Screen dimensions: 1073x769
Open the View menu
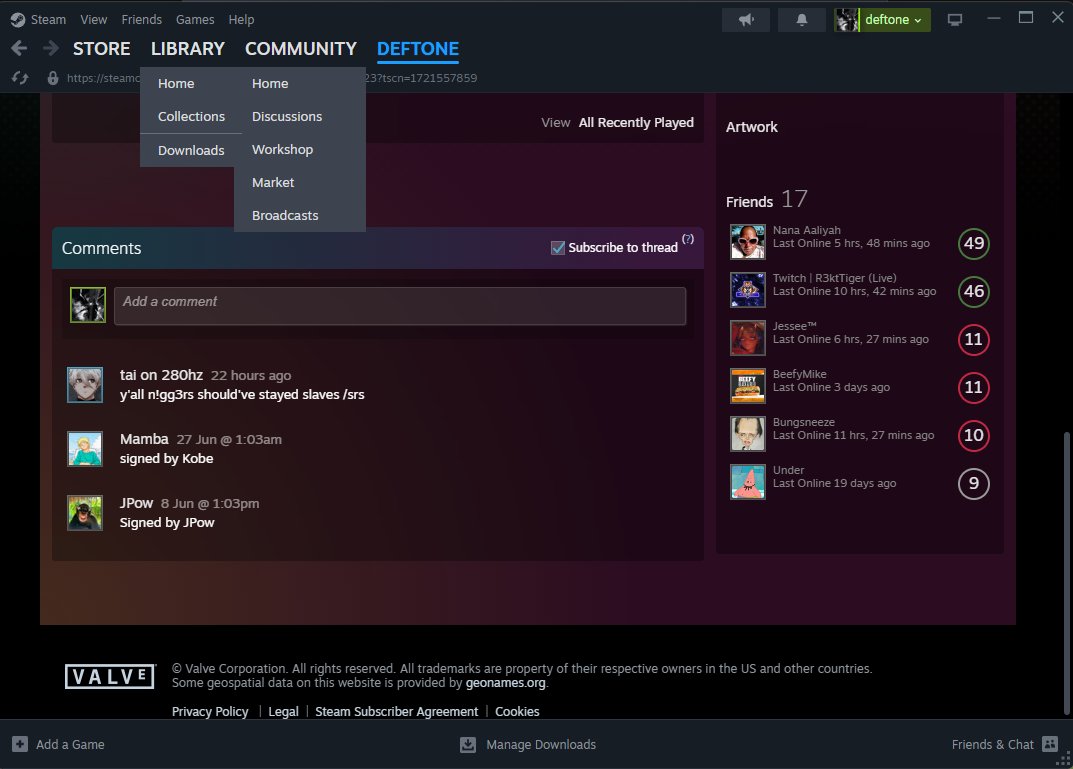coord(94,20)
